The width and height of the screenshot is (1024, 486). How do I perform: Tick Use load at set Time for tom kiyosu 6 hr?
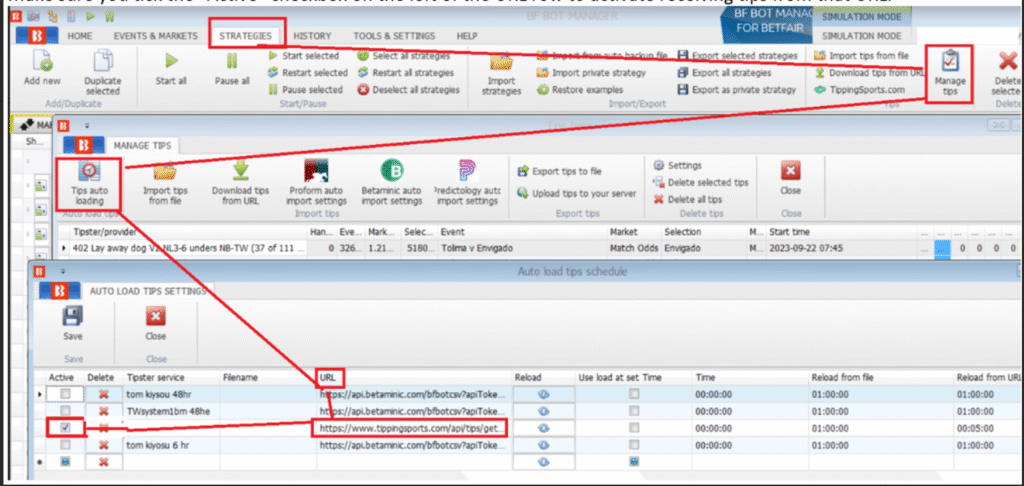pyautogui.click(x=633, y=445)
